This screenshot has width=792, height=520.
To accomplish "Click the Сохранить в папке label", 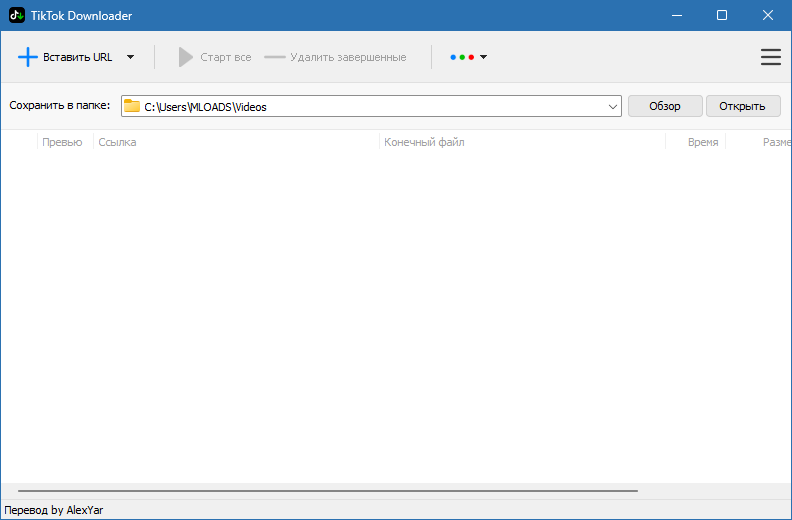I will (x=60, y=106).
